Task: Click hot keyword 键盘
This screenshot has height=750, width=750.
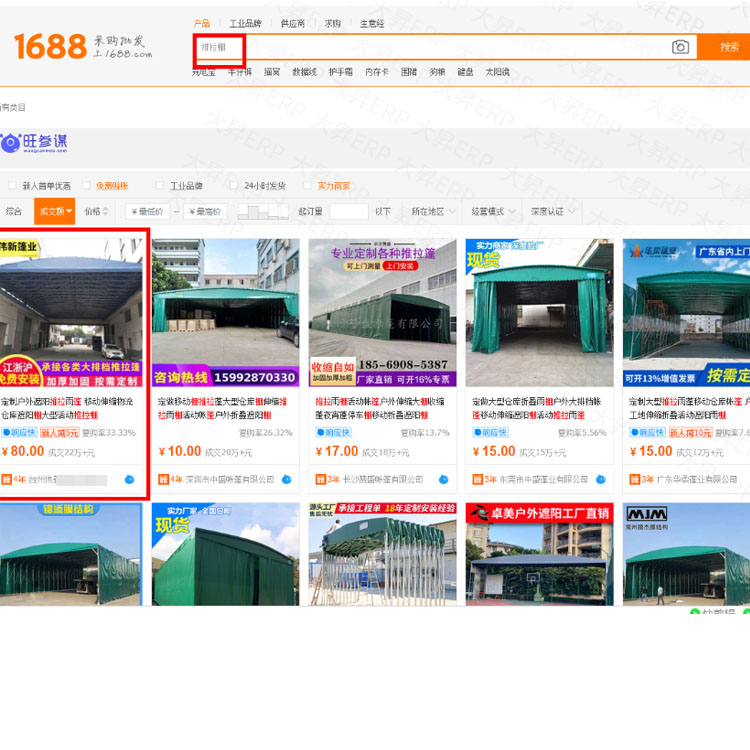Action: pos(465,72)
